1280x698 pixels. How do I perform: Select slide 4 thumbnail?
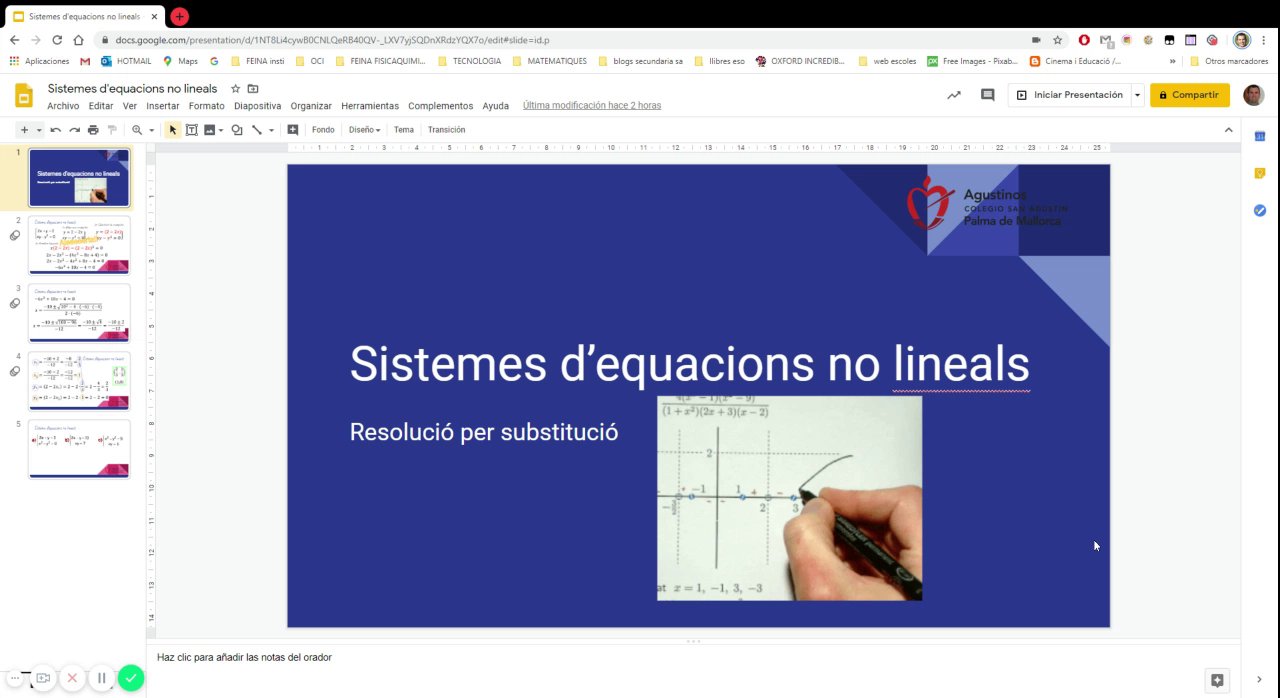point(79,380)
